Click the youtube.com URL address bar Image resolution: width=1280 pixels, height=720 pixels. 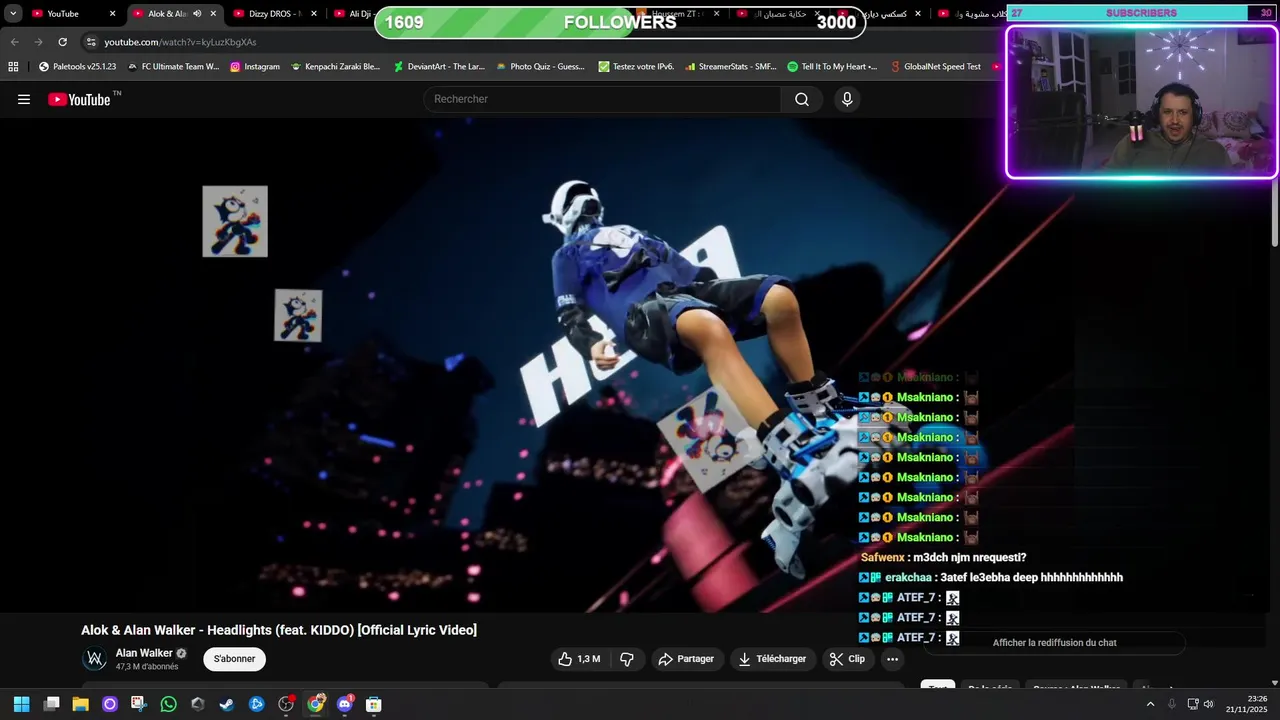click(x=180, y=42)
